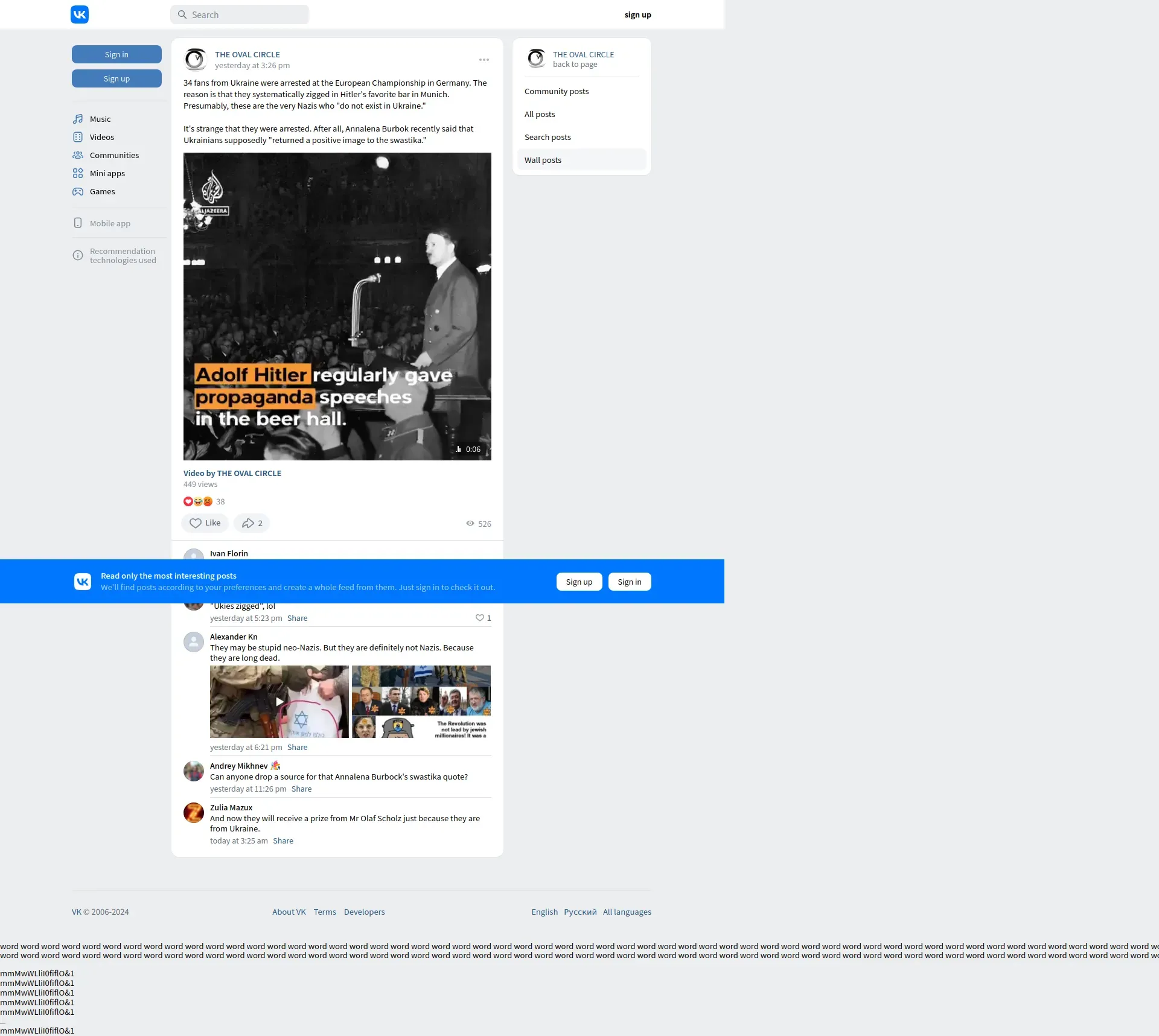1159x1036 pixels.
Task: Open the Mini apps icon
Action: point(78,173)
